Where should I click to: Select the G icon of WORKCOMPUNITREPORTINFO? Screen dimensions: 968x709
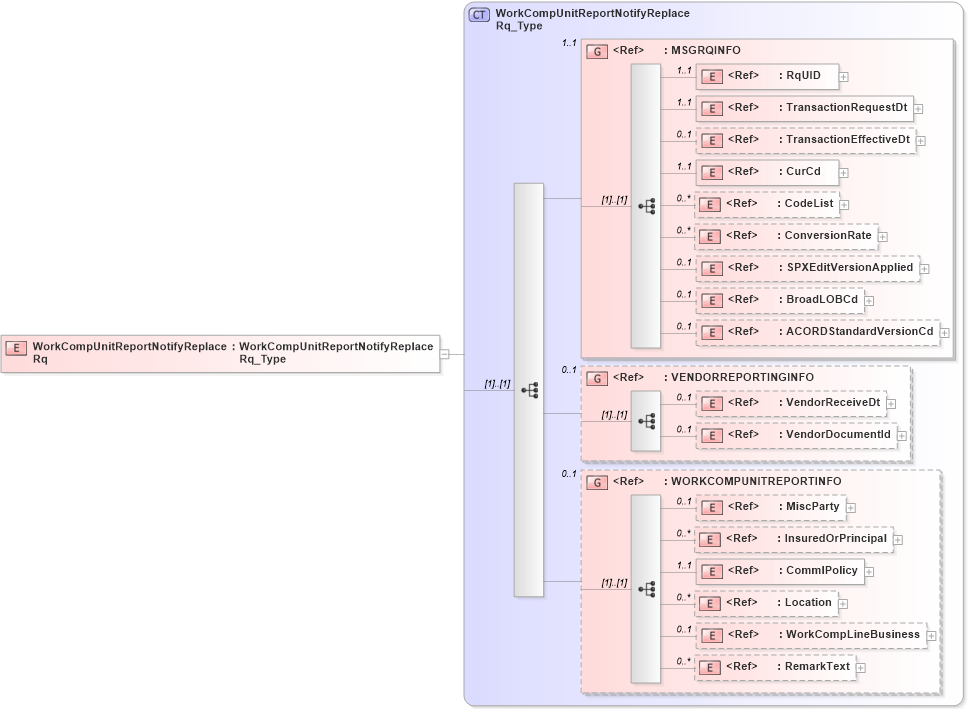click(596, 481)
